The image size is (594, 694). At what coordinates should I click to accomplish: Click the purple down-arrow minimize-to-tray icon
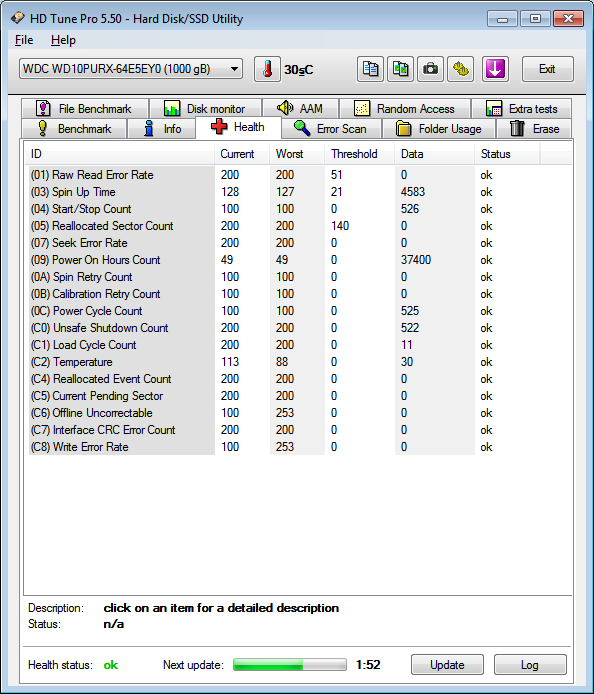(x=495, y=69)
